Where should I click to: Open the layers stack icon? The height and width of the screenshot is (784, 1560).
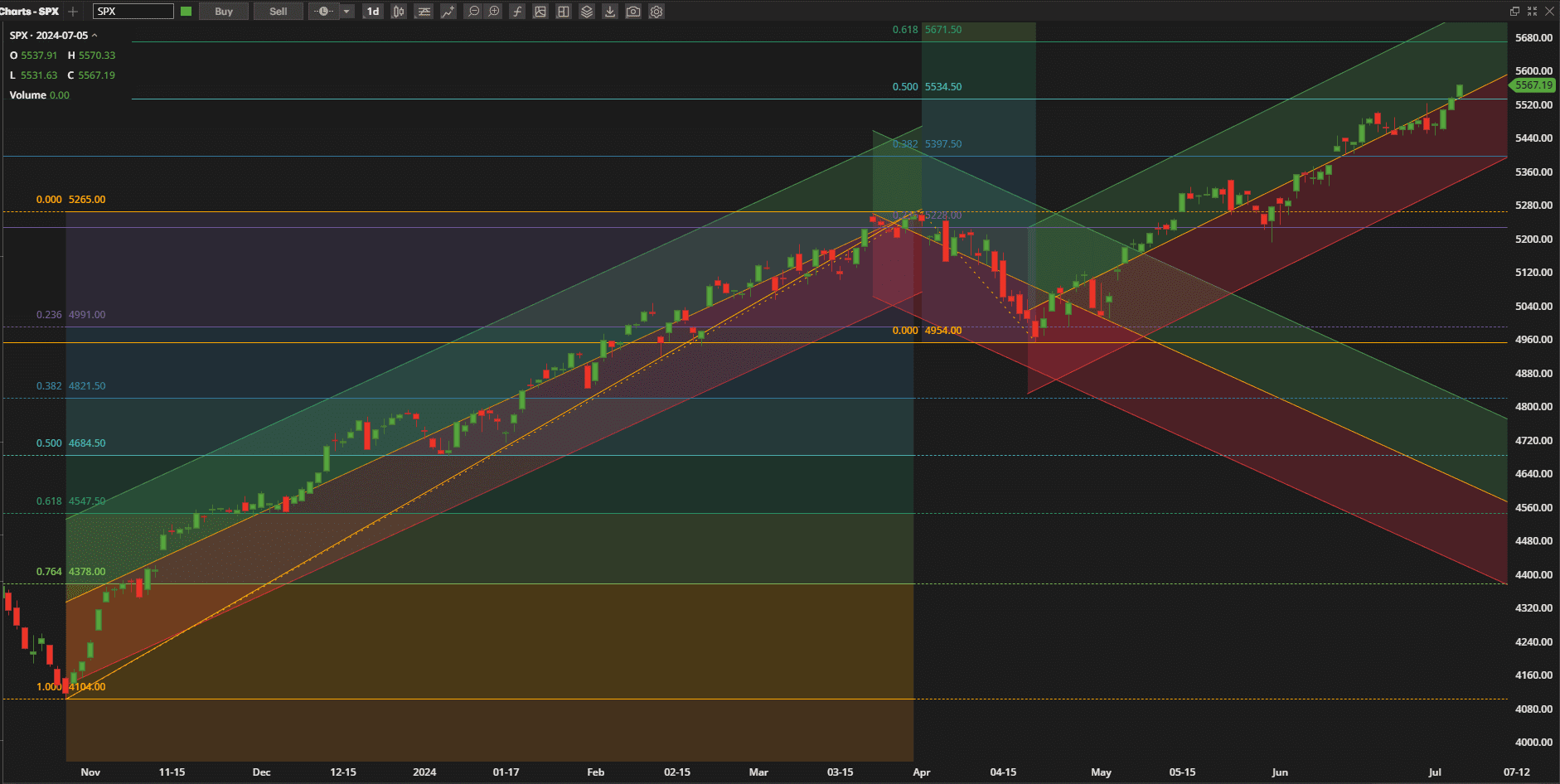tap(587, 12)
